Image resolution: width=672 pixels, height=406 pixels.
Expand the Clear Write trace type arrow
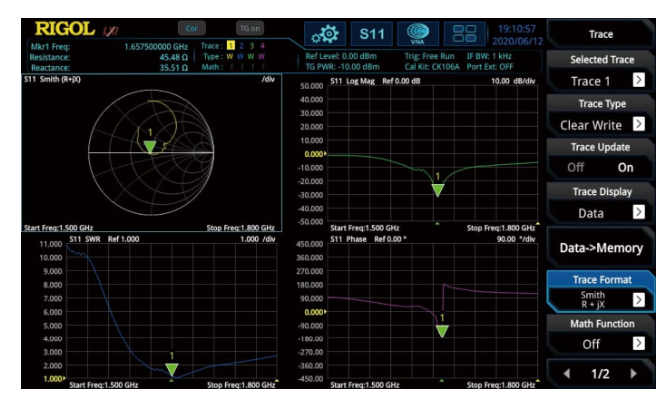click(639, 124)
